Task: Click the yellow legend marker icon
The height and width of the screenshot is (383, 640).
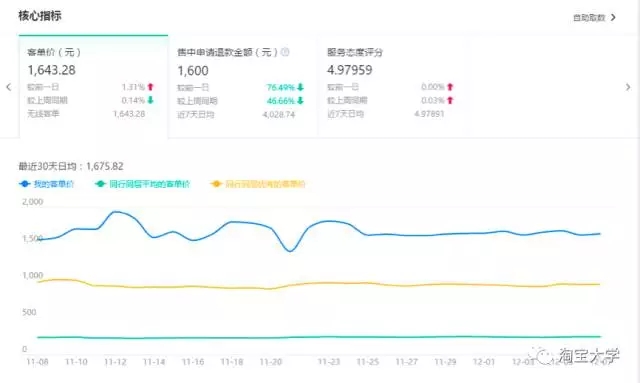Action: tap(216, 184)
